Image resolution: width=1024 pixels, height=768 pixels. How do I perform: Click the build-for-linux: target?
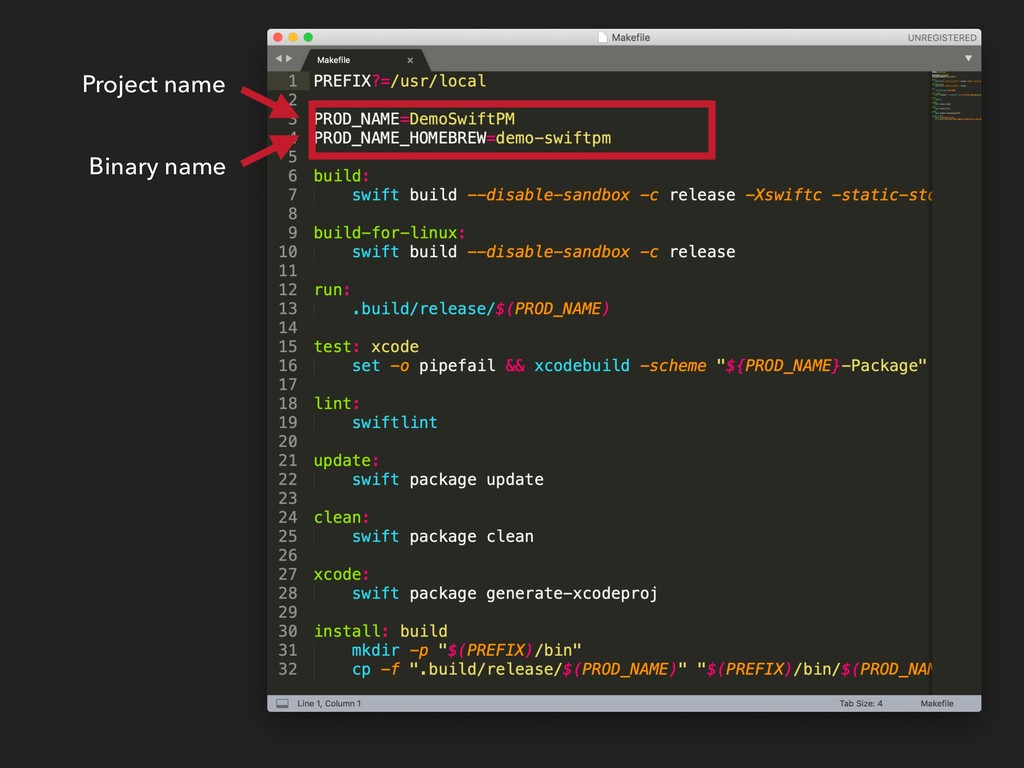pyautogui.click(x=389, y=232)
